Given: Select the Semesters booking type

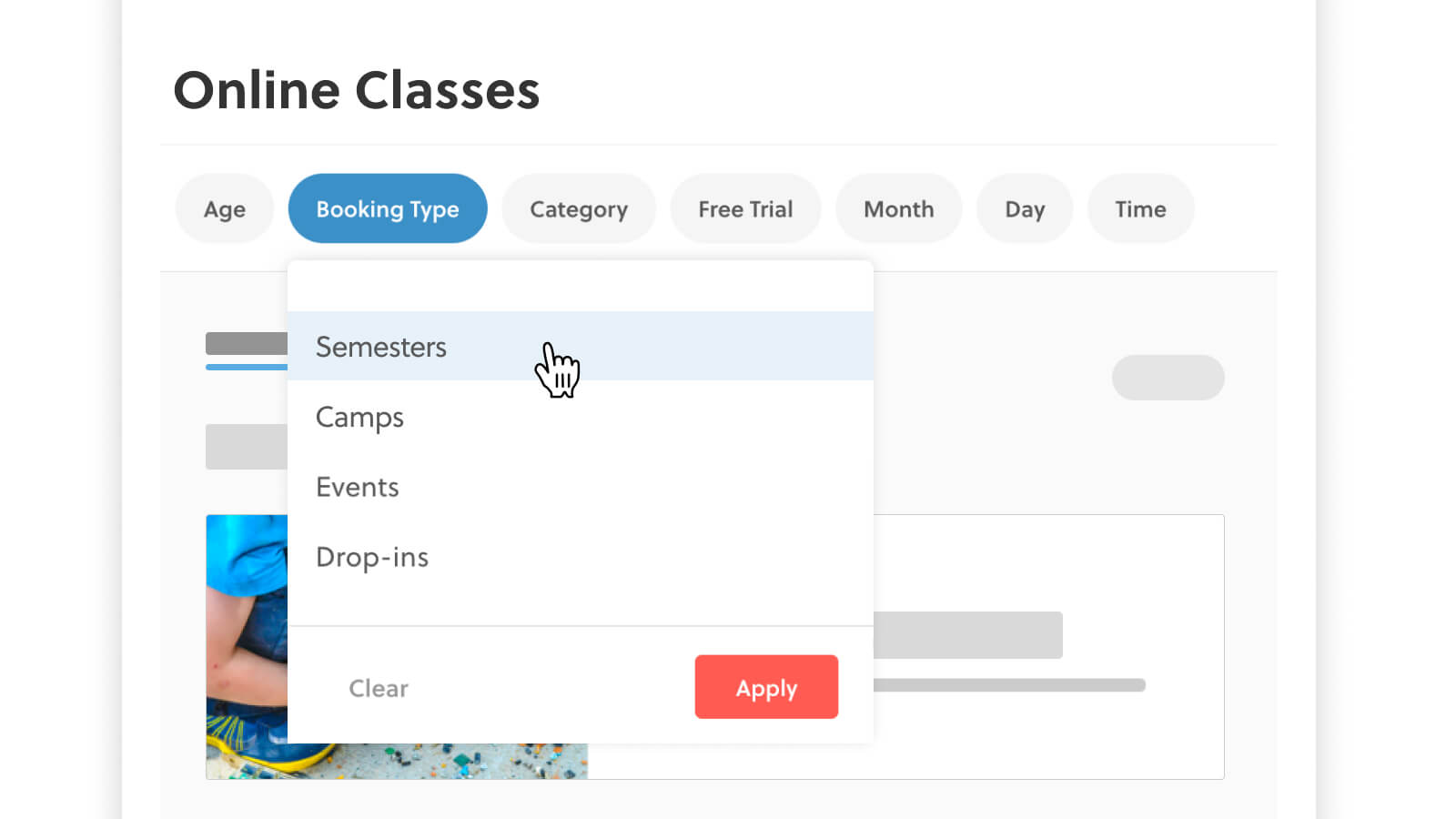Looking at the screenshot, I should pyautogui.click(x=381, y=347).
